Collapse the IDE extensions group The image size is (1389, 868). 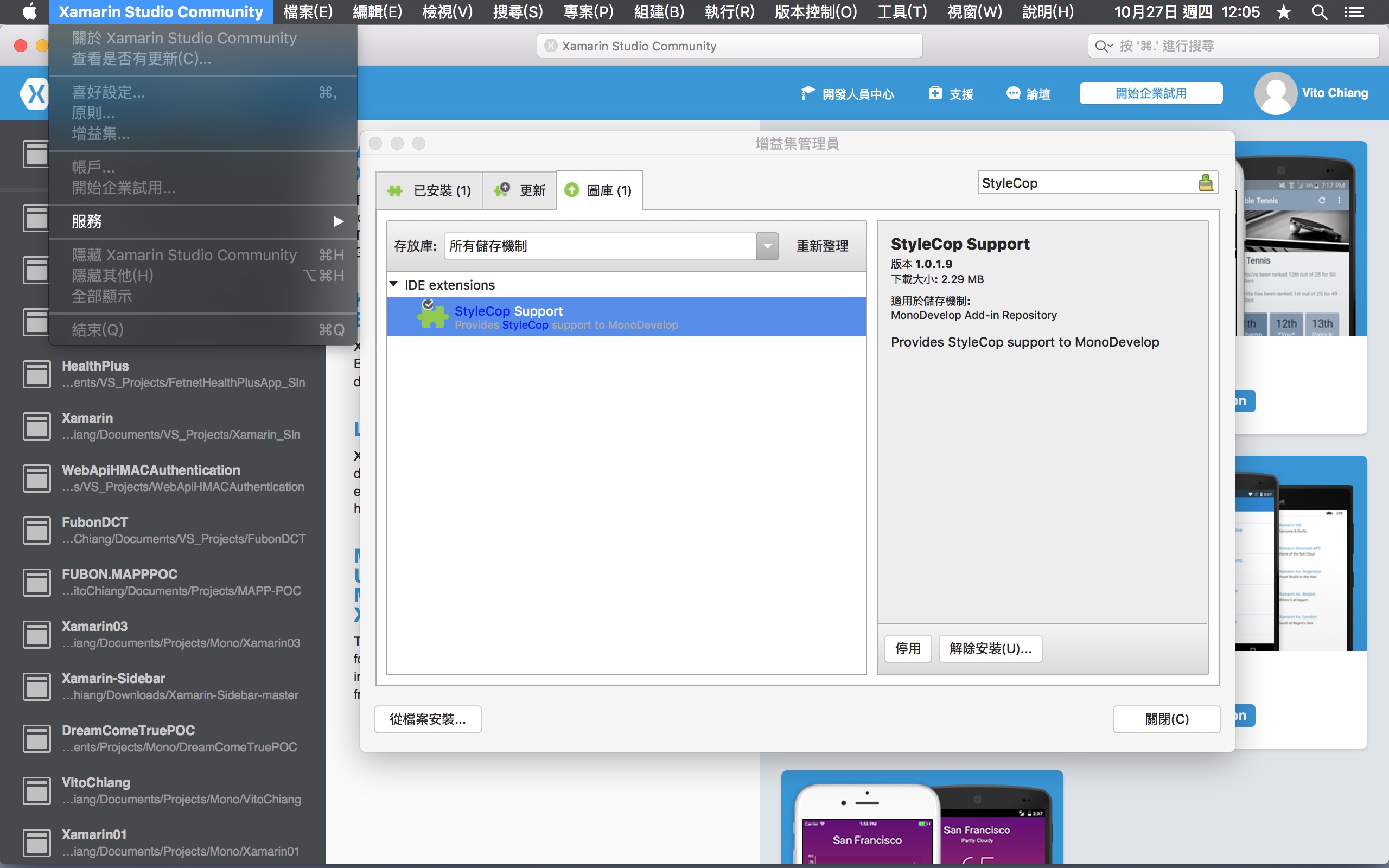[x=394, y=284]
